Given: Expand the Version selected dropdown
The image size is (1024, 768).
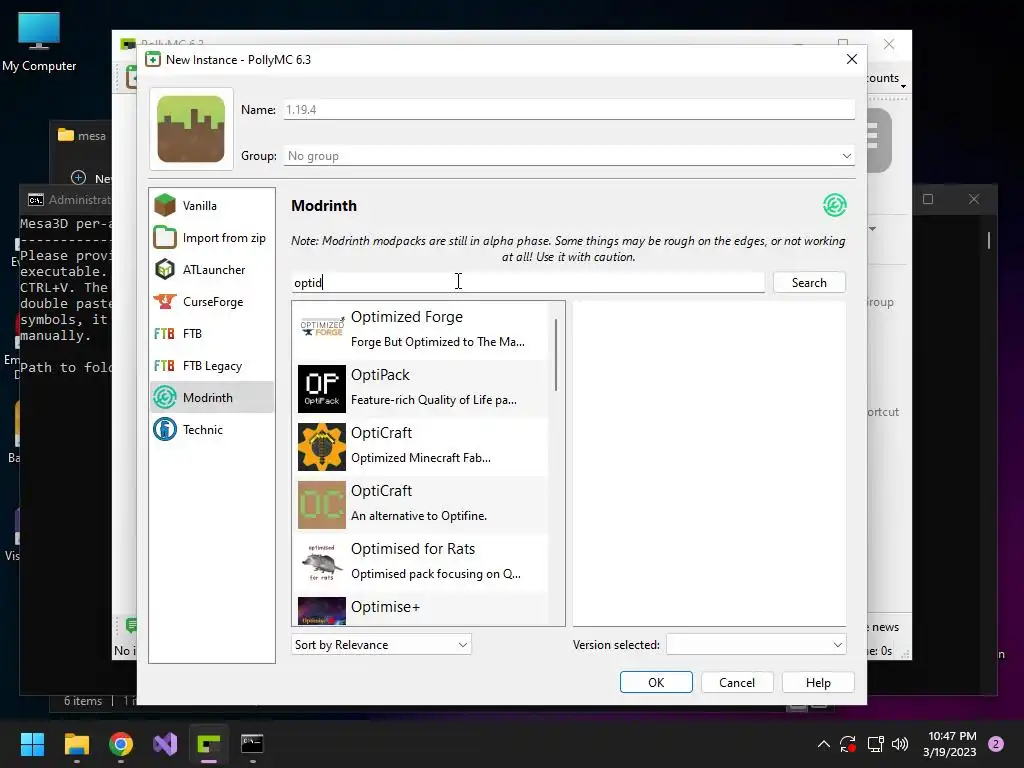Looking at the screenshot, I should tap(756, 645).
